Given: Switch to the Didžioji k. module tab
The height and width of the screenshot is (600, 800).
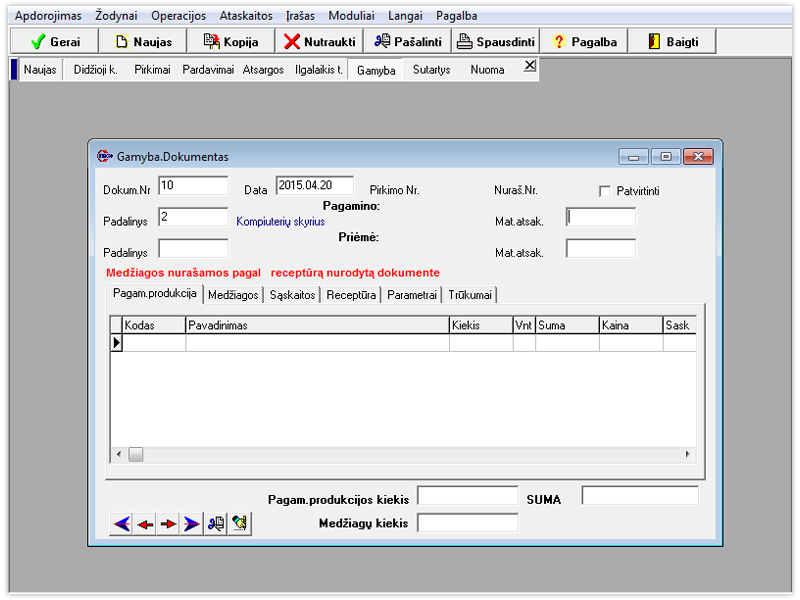Looking at the screenshot, I should (x=95, y=70).
